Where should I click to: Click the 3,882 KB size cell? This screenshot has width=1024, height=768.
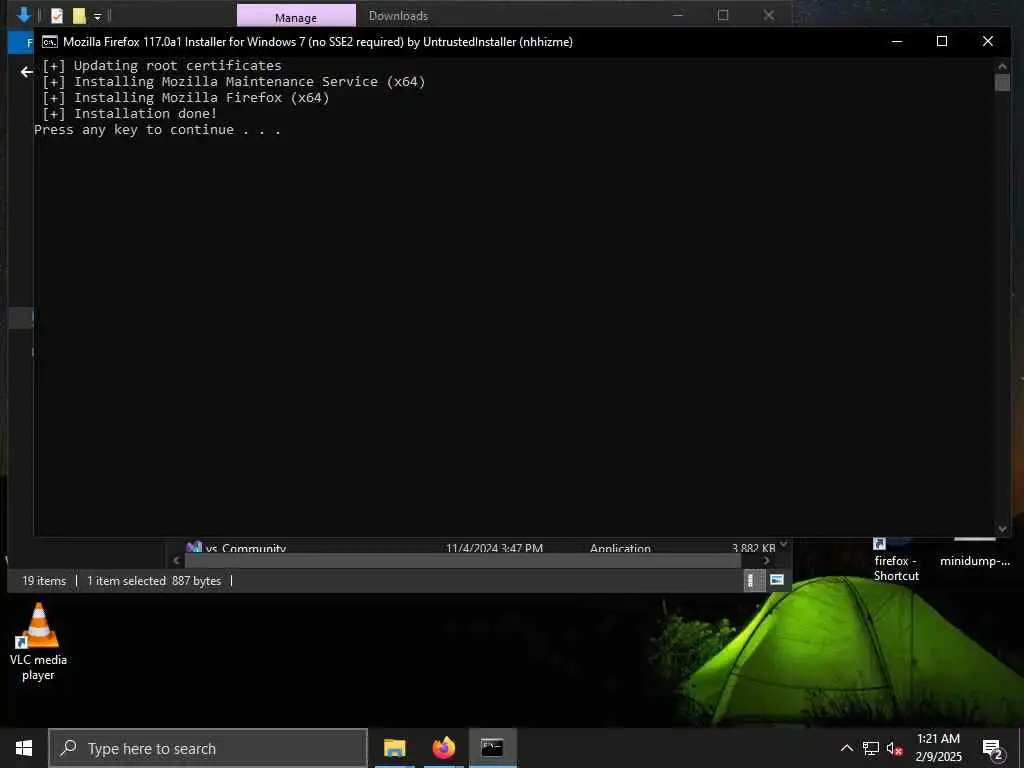[753, 547]
